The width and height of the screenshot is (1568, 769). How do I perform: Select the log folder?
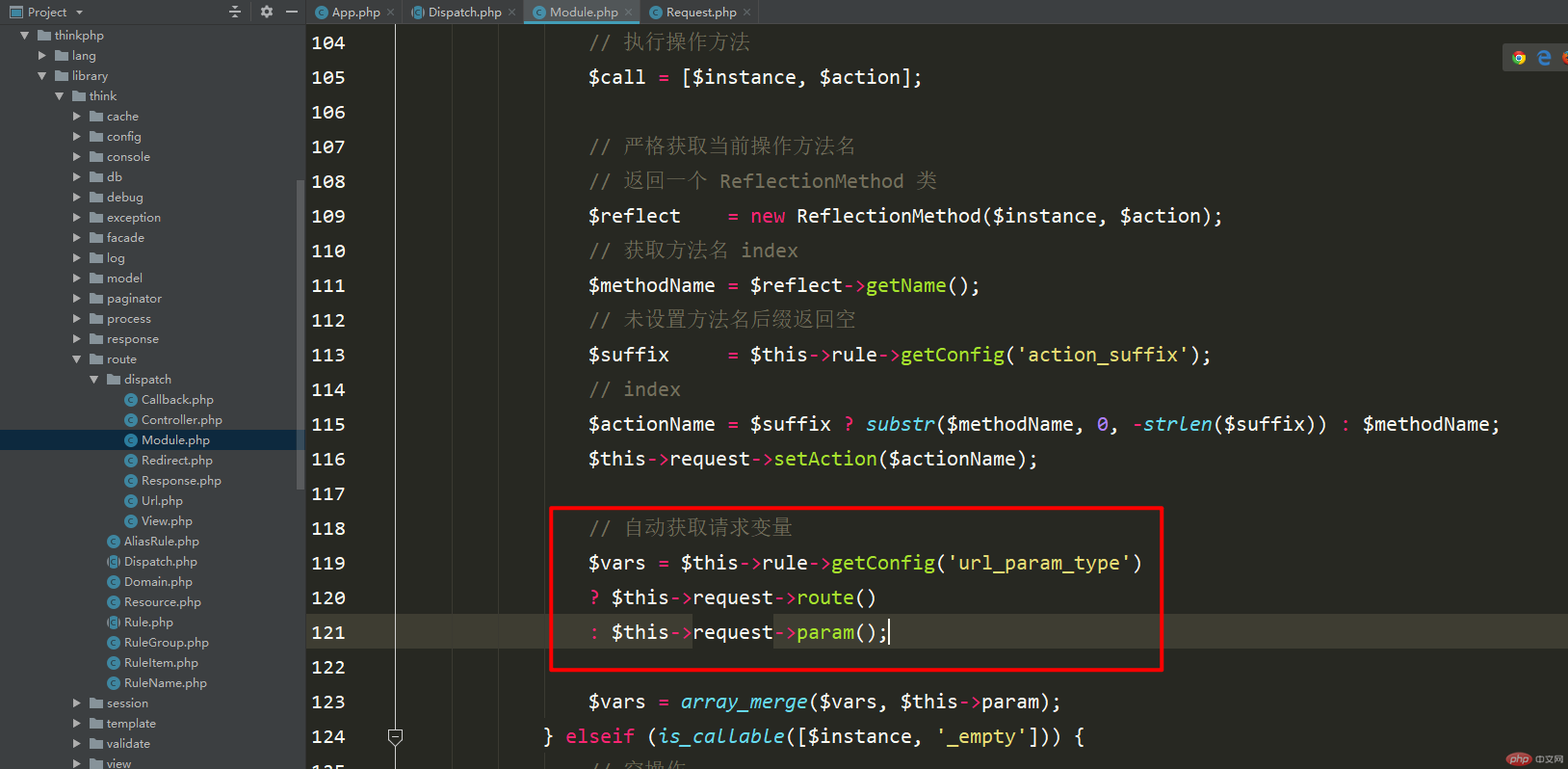(116, 258)
